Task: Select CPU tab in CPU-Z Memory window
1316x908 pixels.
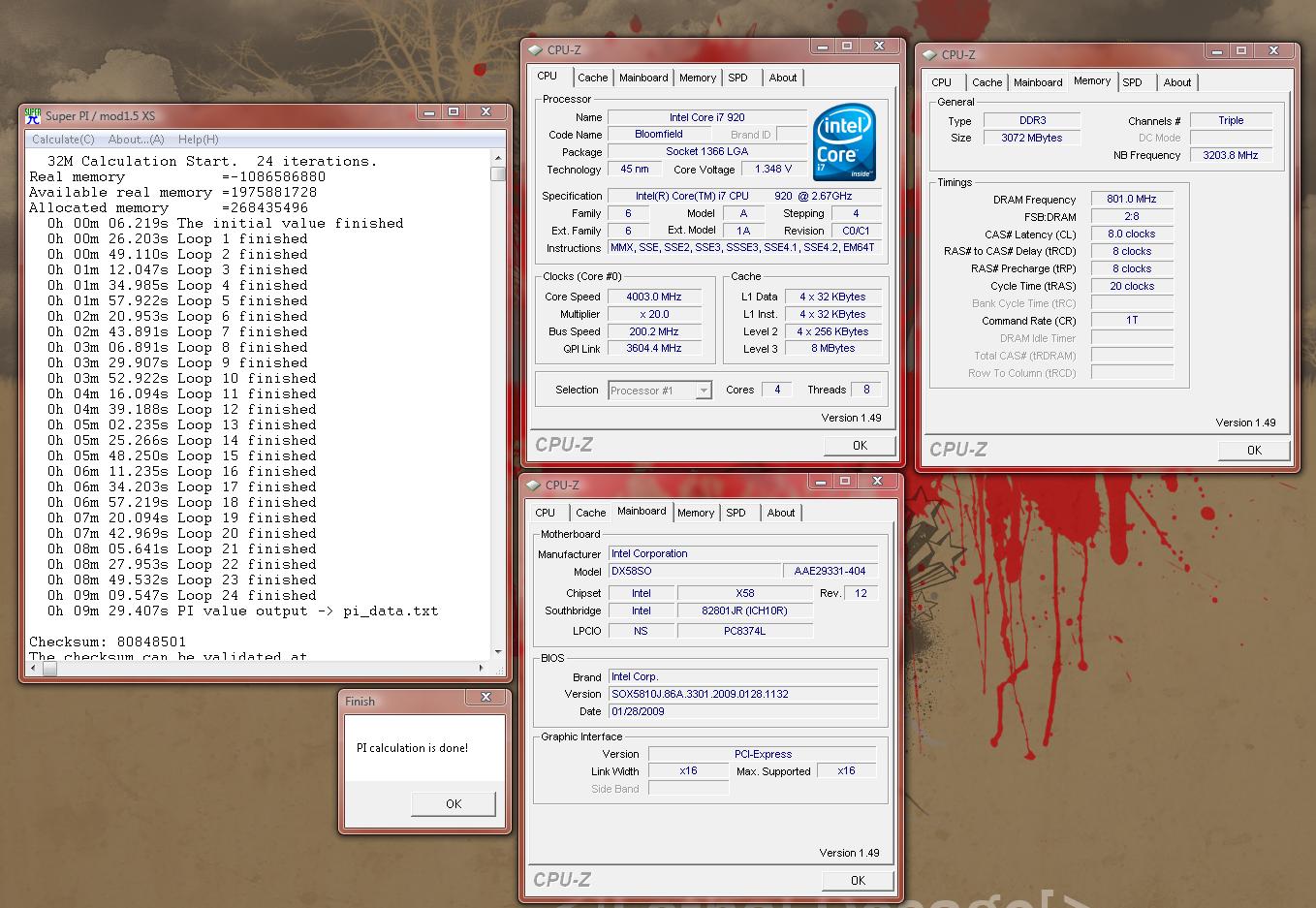Action: tap(942, 82)
